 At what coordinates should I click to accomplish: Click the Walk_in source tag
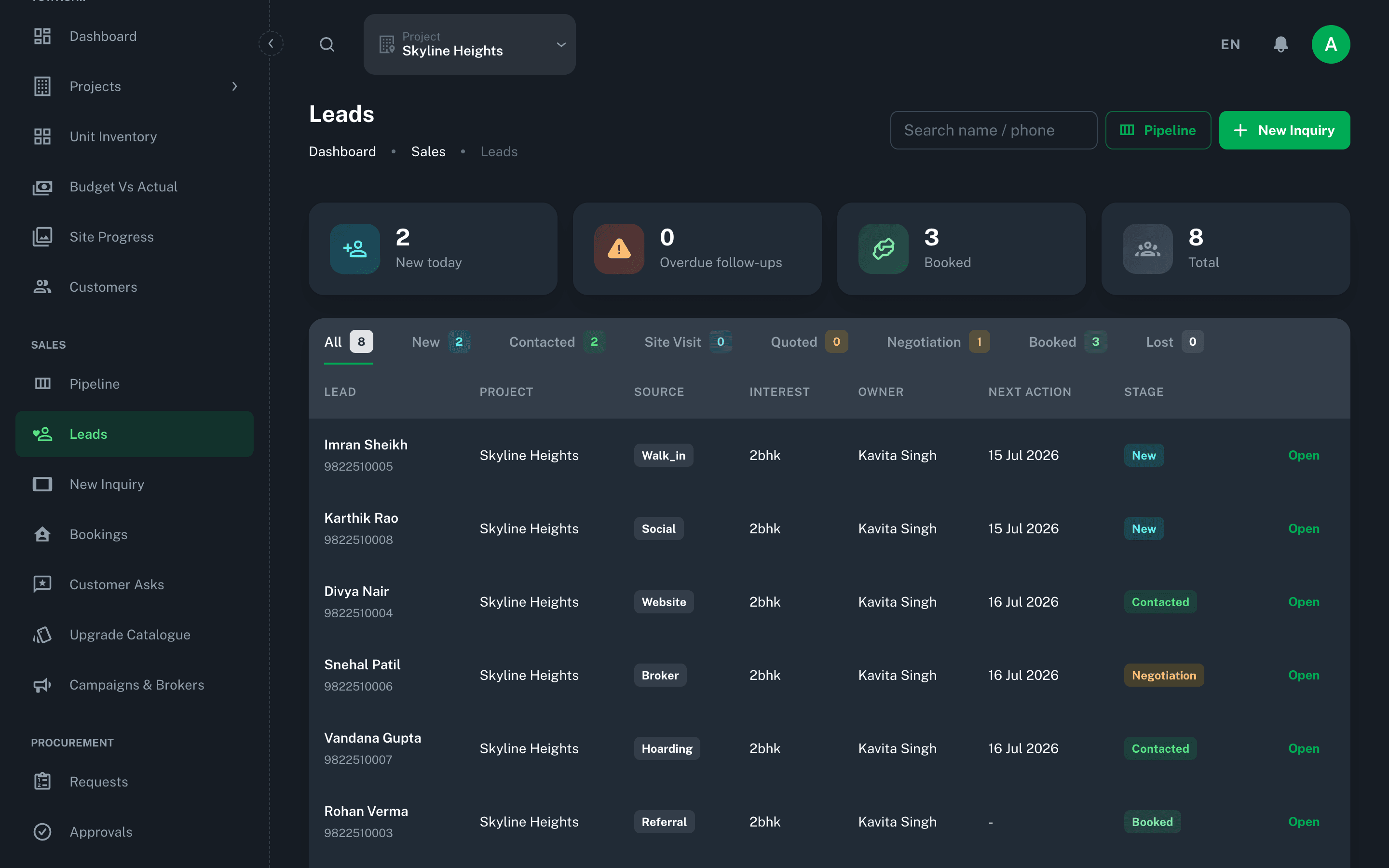click(x=664, y=455)
